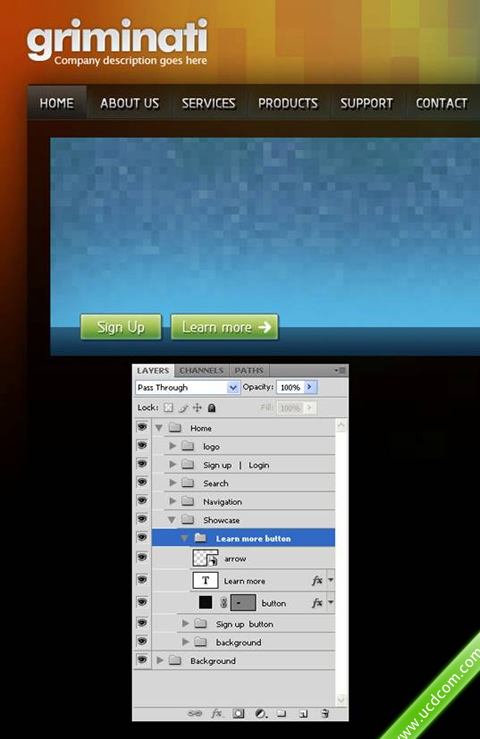Enable lock transparent pixels icon
The width and height of the screenshot is (480, 739).
(x=168, y=408)
